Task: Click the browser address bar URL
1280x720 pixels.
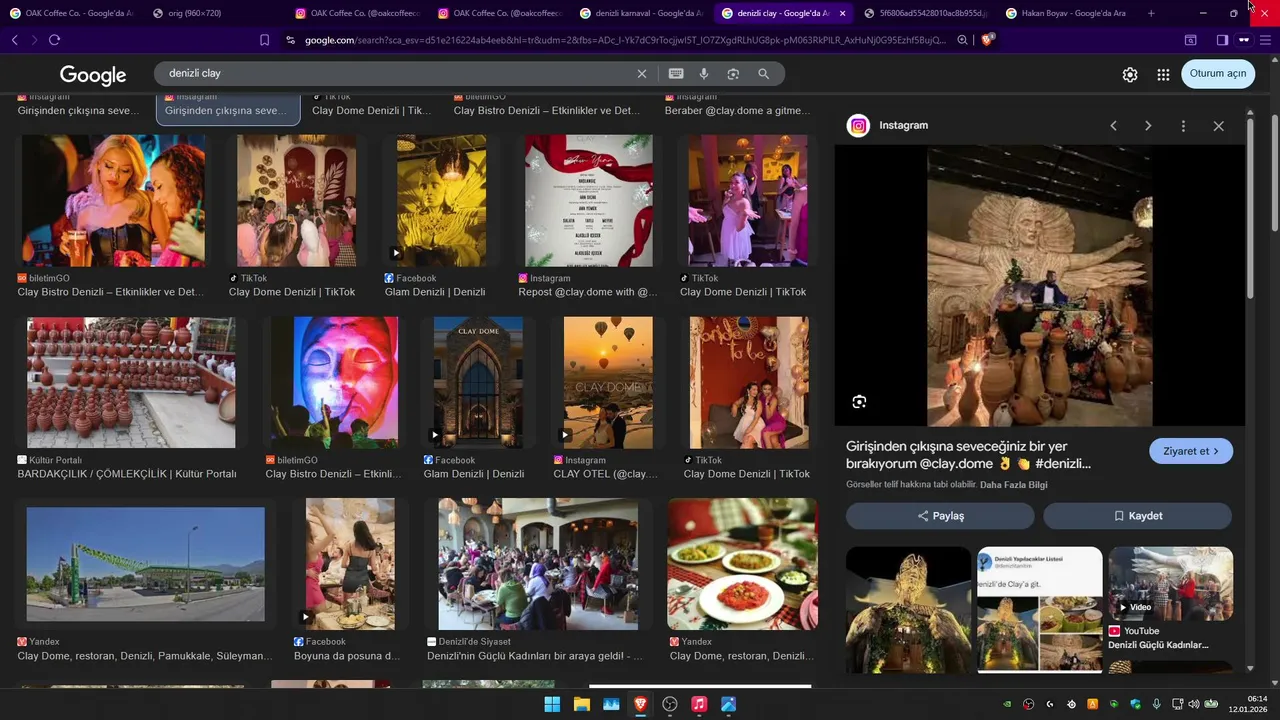Action: pos(625,40)
